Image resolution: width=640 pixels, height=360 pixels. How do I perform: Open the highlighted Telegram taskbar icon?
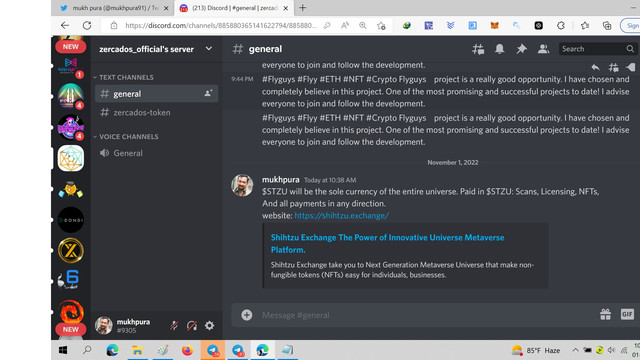(x=213, y=350)
